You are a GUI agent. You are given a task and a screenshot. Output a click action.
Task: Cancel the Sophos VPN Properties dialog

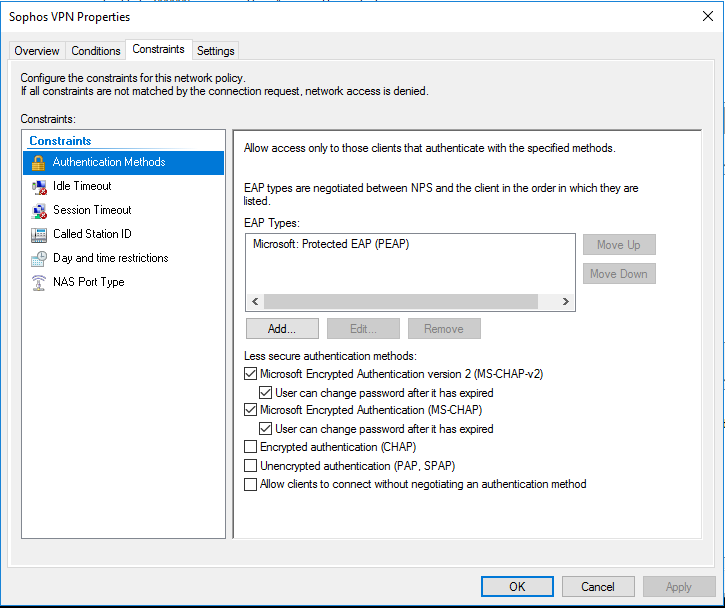click(x=598, y=587)
